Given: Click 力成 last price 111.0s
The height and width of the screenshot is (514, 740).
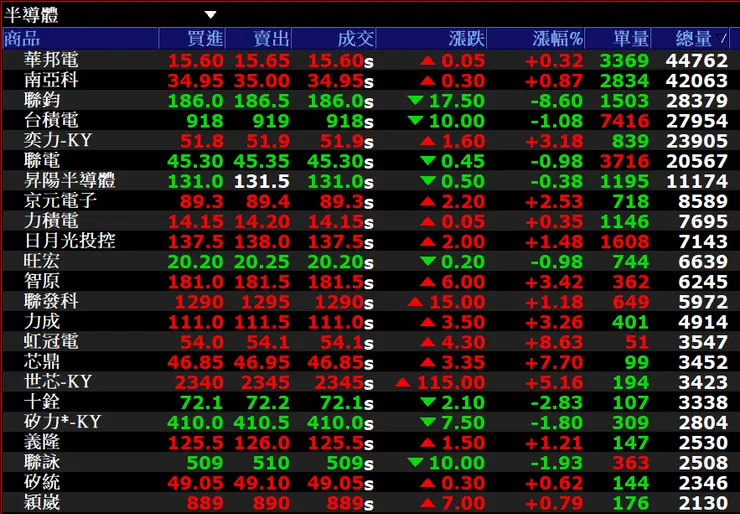Looking at the screenshot, I should pos(341,322).
